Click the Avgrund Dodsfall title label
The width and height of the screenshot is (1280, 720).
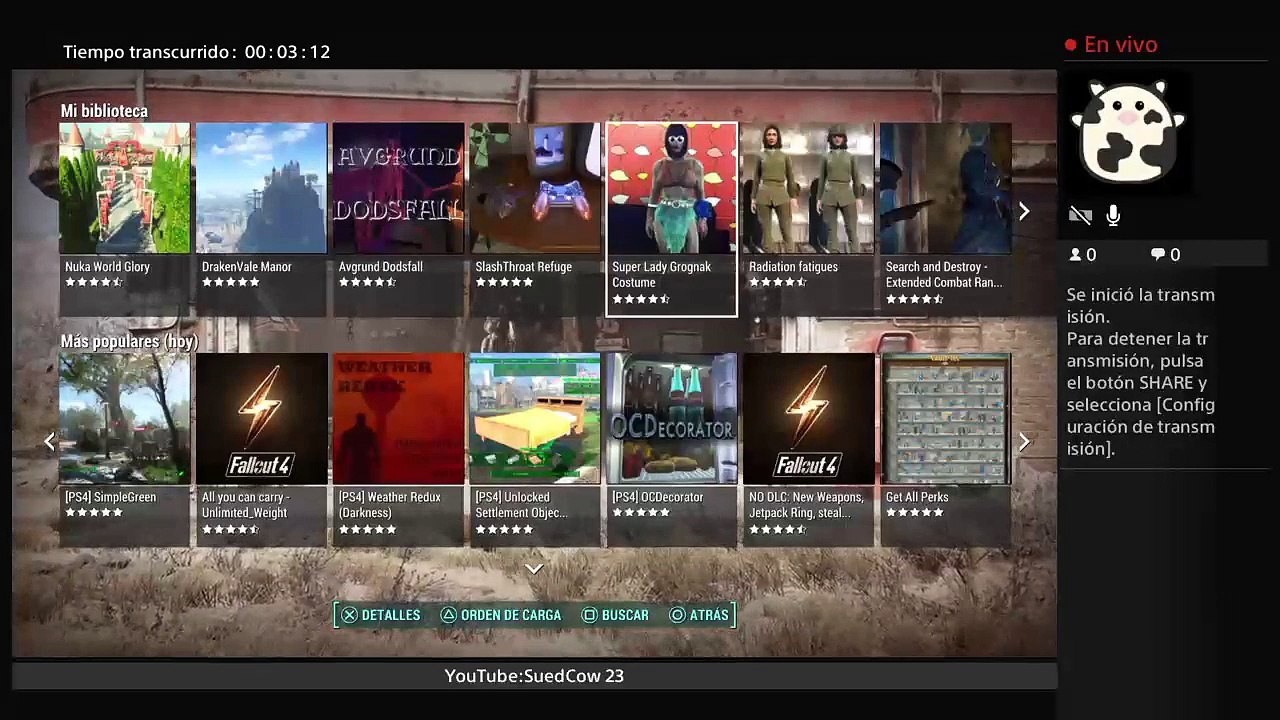[x=381, y=267]
